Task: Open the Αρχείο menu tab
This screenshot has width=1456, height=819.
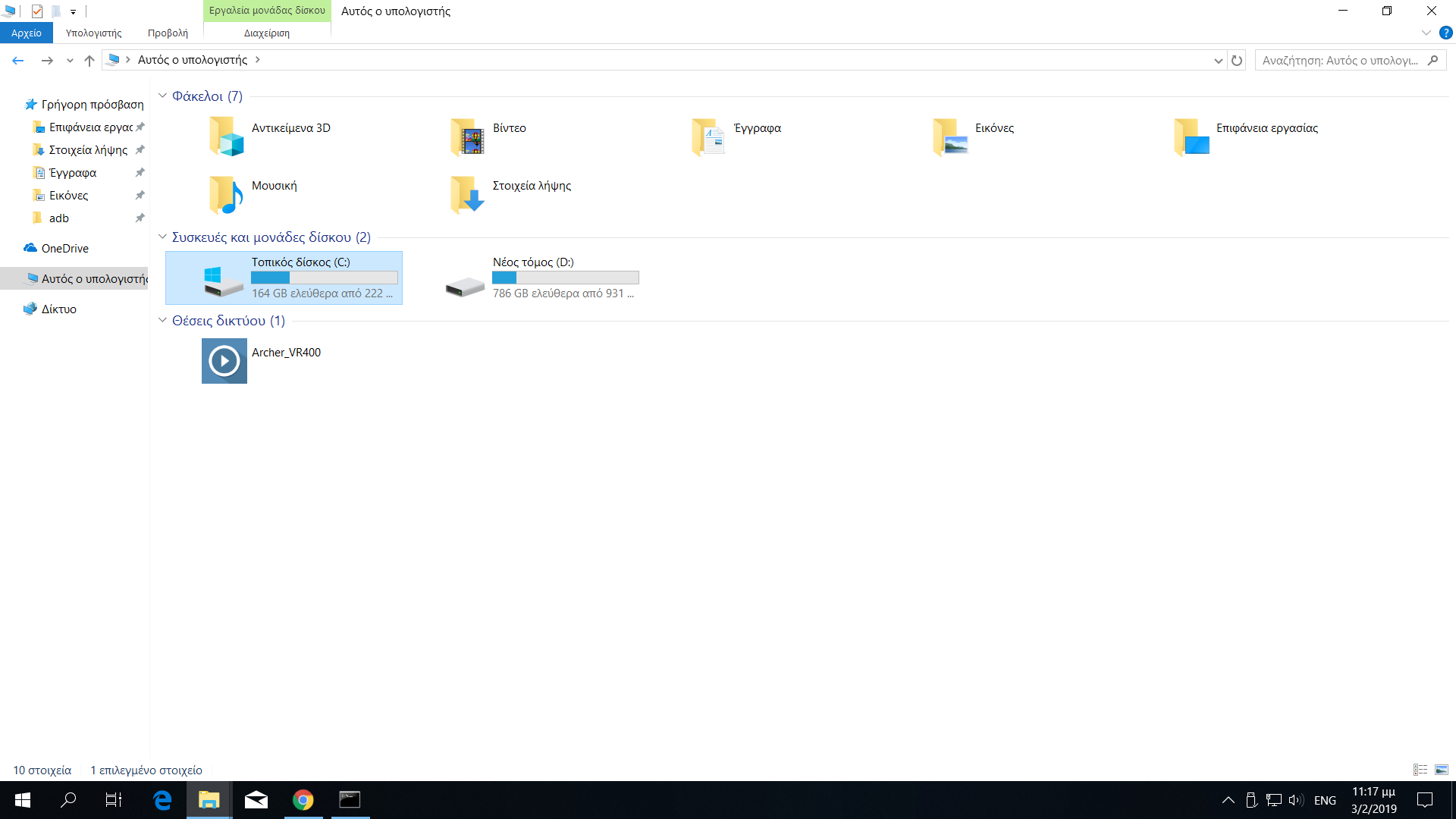Action: pos(27,33)
